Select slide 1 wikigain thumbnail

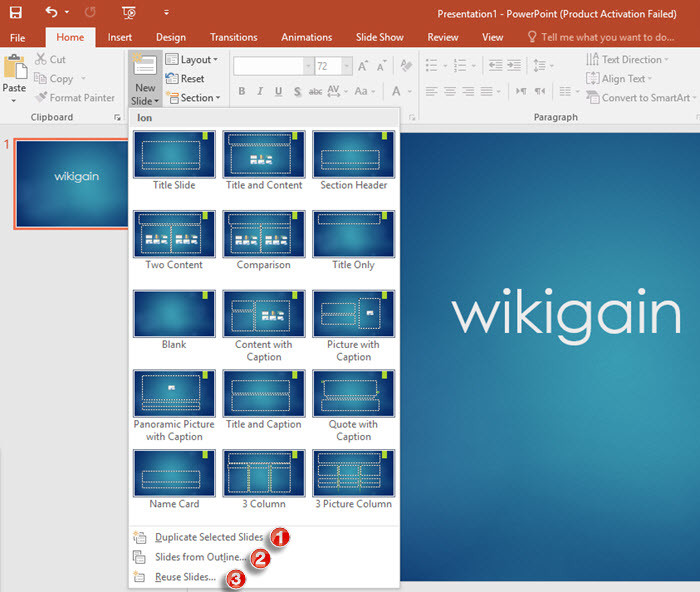pos(72,183)
